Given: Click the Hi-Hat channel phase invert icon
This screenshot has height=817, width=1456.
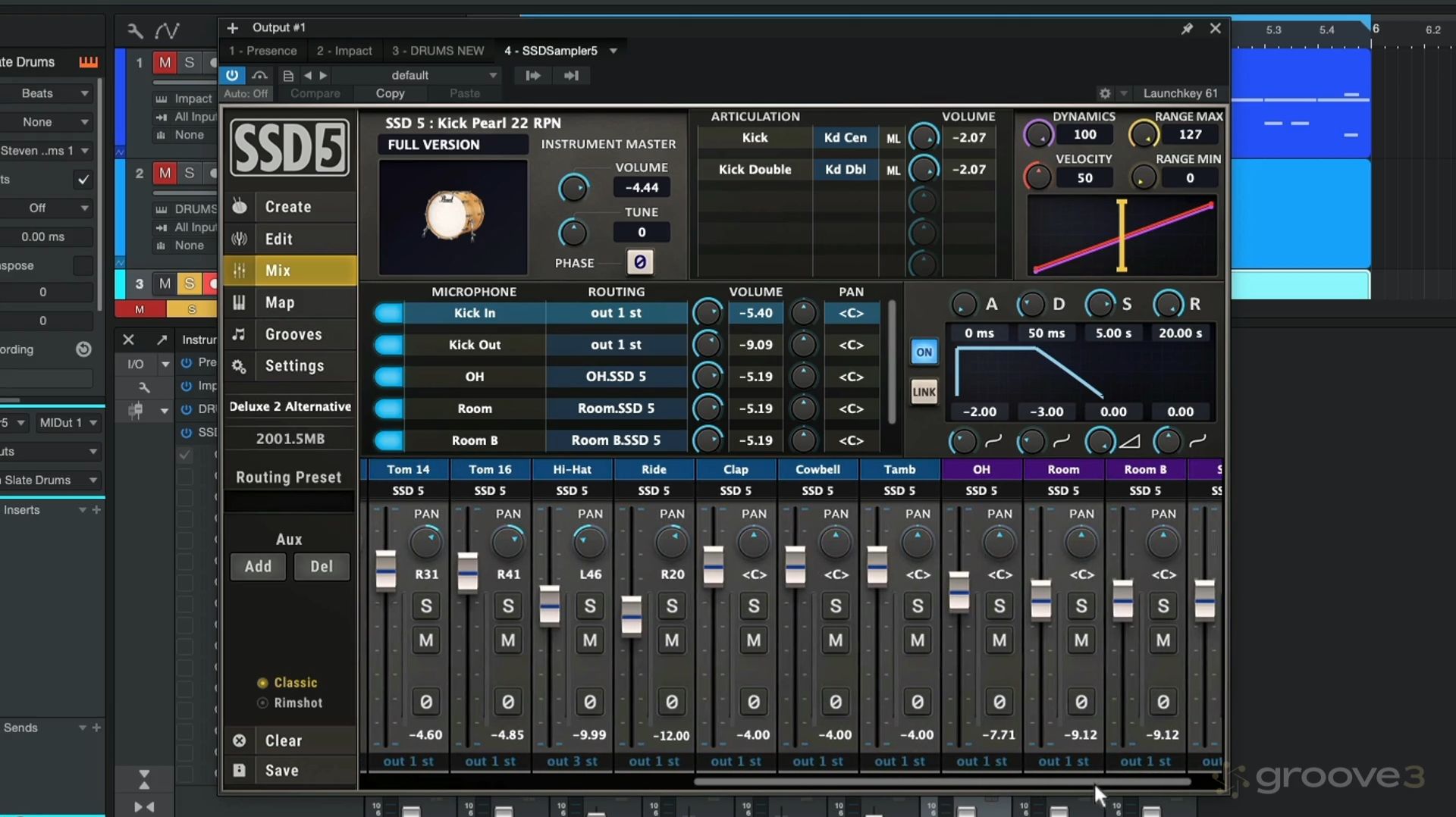Looking at the screenshot, I should tap(590, 702).
